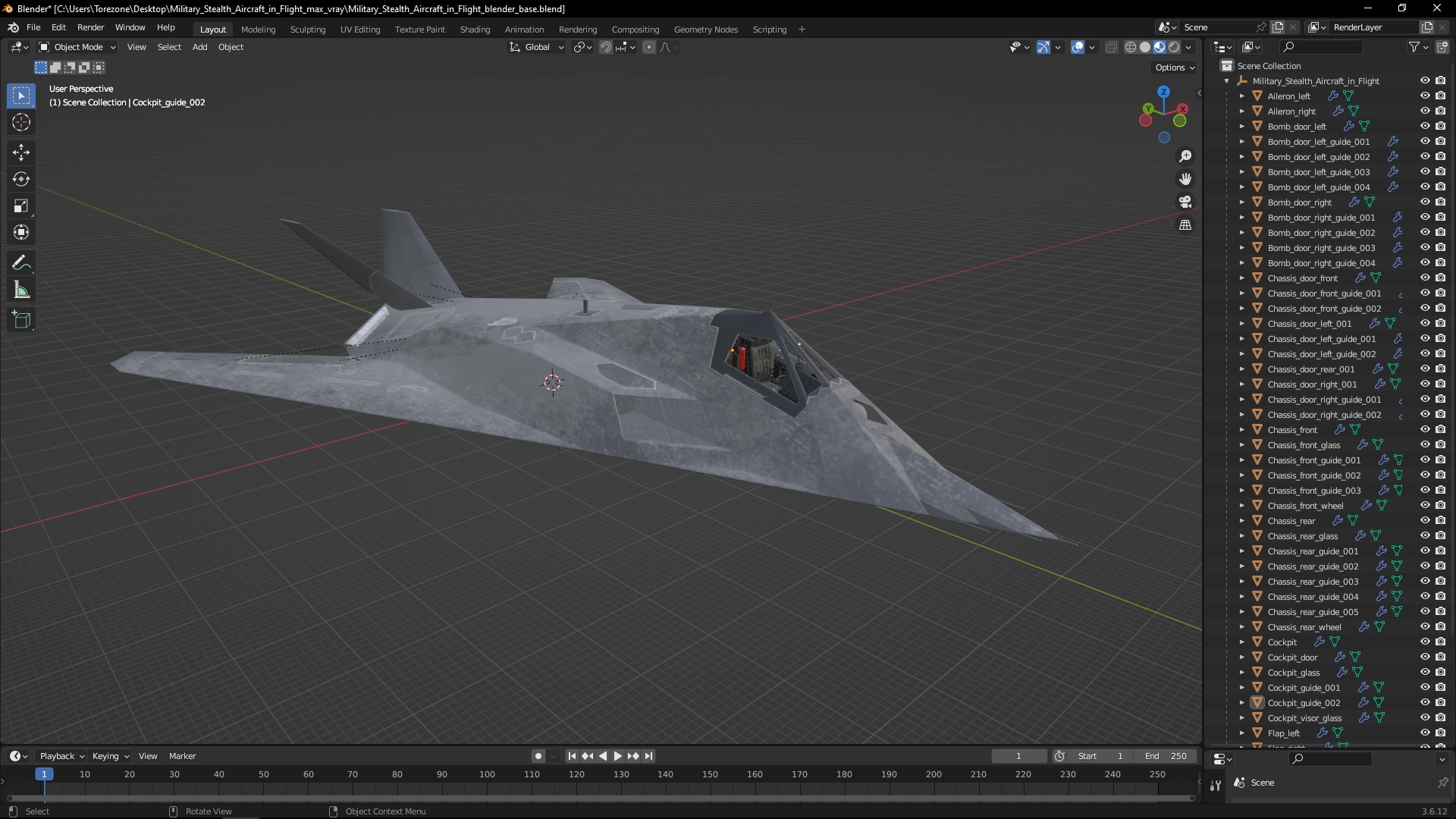The image size is (1456, 819).
Task: Switch to Material Preview shading
Action: point(1159,47)
